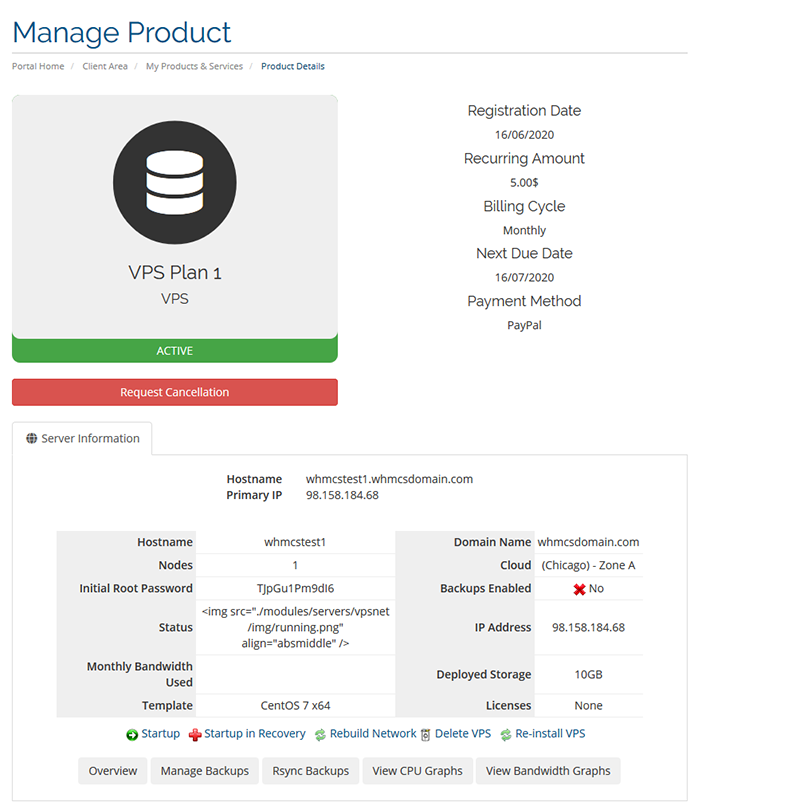The width and height of the screenshot is (800, 802).
Task: Click the Rebuild Network refresh icon
Action: coord(320,735)
